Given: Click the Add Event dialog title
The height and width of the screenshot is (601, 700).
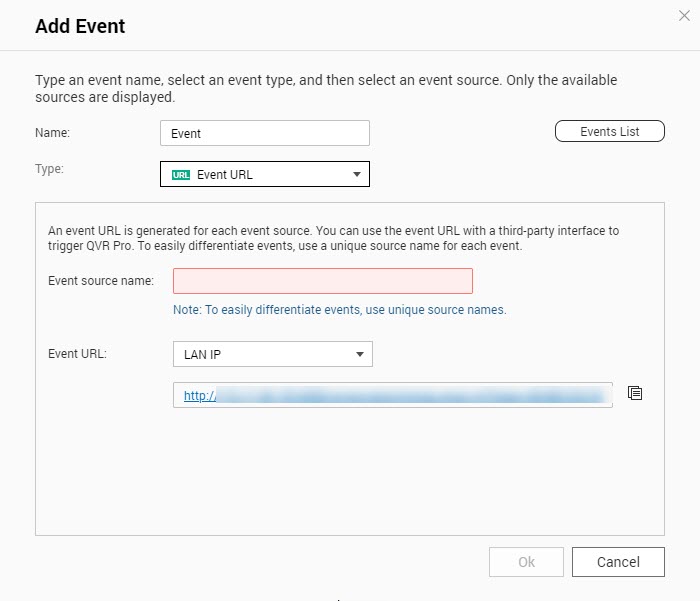Looking at the screenshot, I should (80, 27).
